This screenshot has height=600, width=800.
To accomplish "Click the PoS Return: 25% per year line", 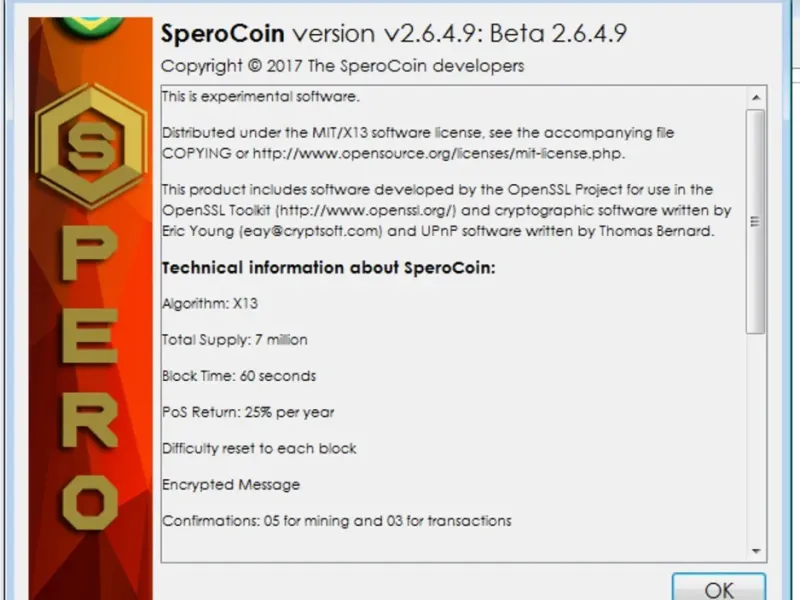I will coord(248,412).
